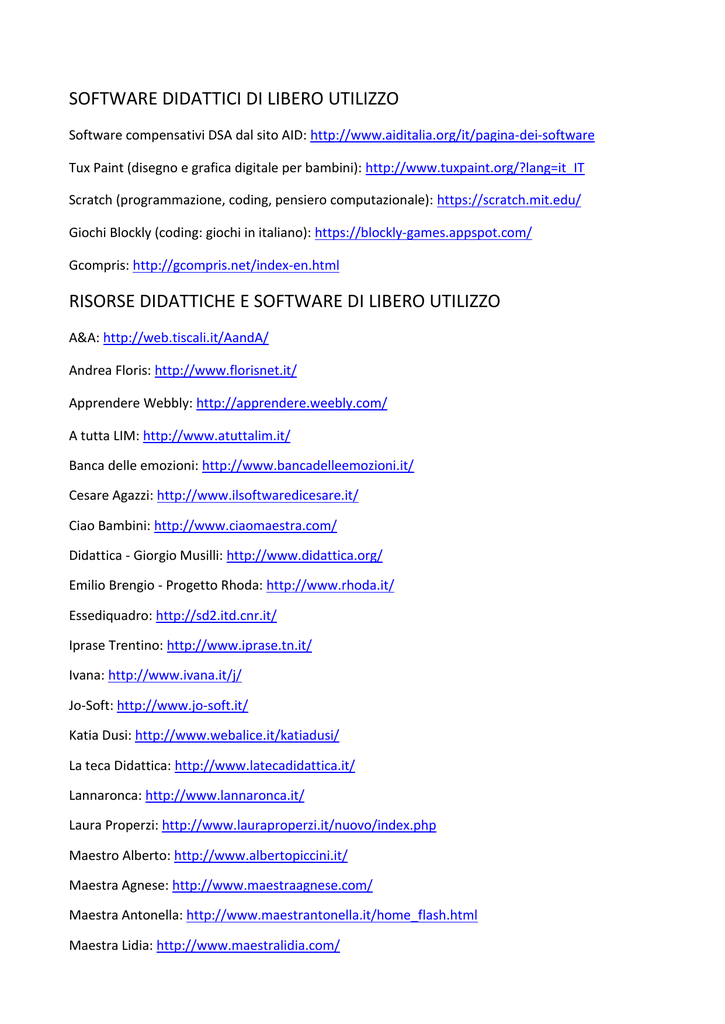
Task: Open the blockly-games.appspot.com link
Action: pyautogui.click(x=423, y=232)
